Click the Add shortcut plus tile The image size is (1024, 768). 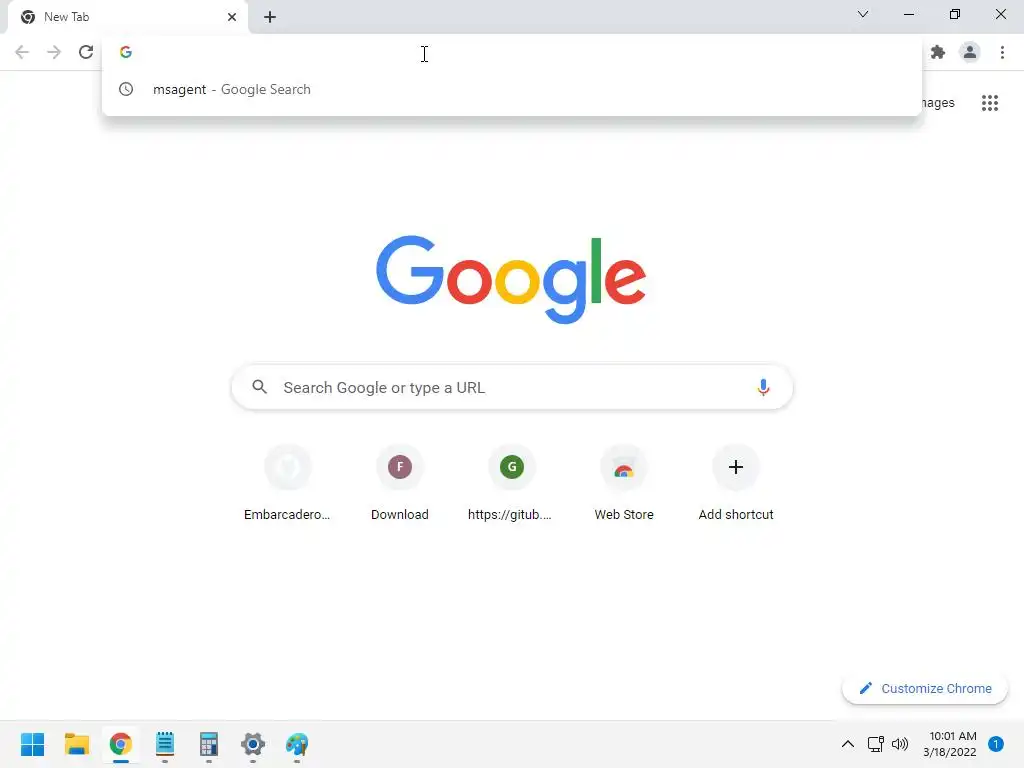point(736,483)
